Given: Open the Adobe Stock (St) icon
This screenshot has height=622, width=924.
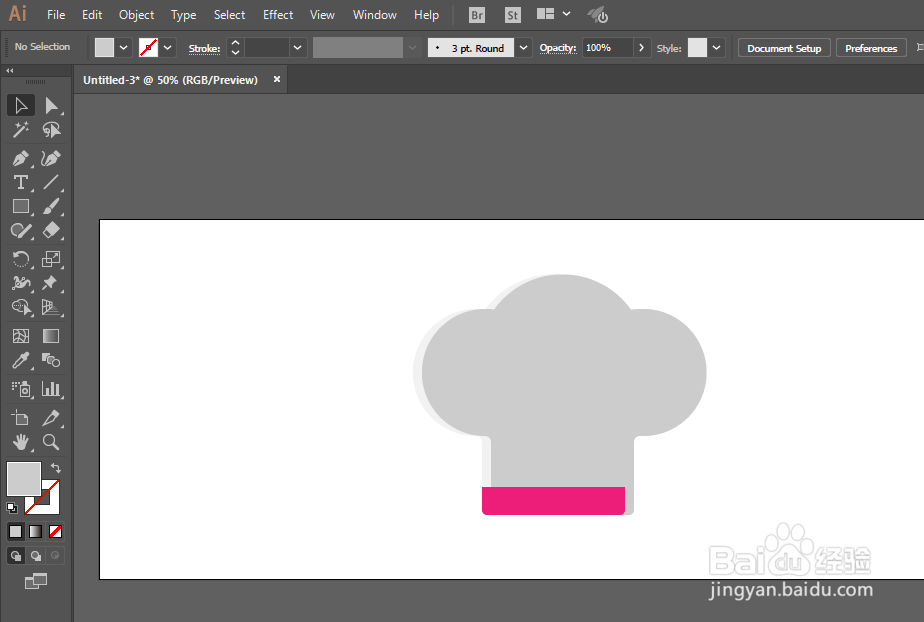Looking at the screenshot, I should 513,15.
